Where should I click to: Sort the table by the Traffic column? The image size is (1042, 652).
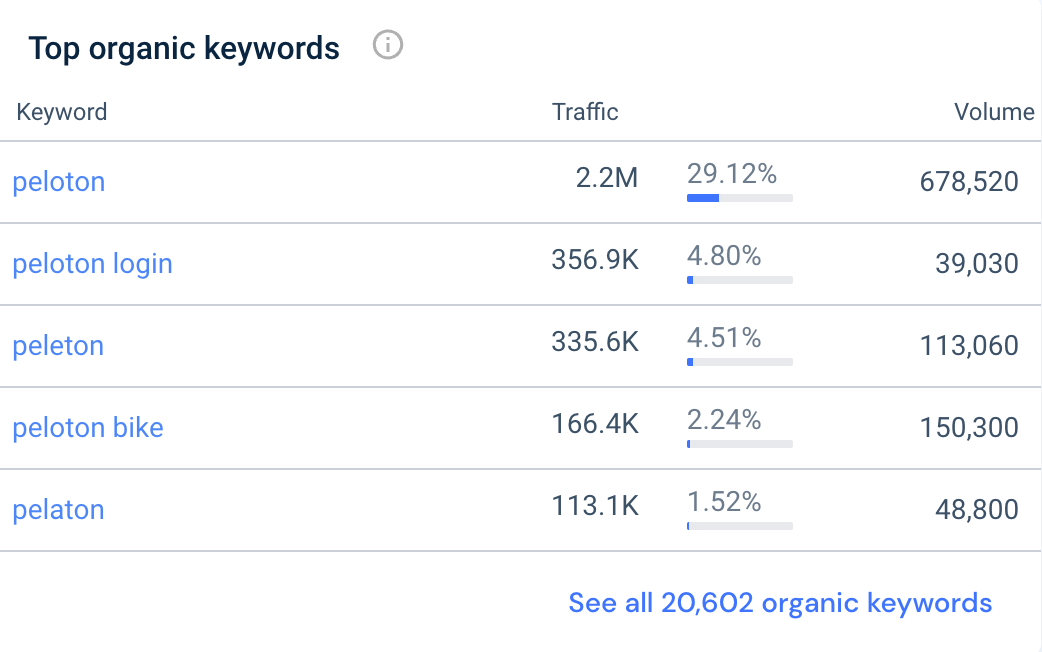pyautogui.click(x=585, y=112)
